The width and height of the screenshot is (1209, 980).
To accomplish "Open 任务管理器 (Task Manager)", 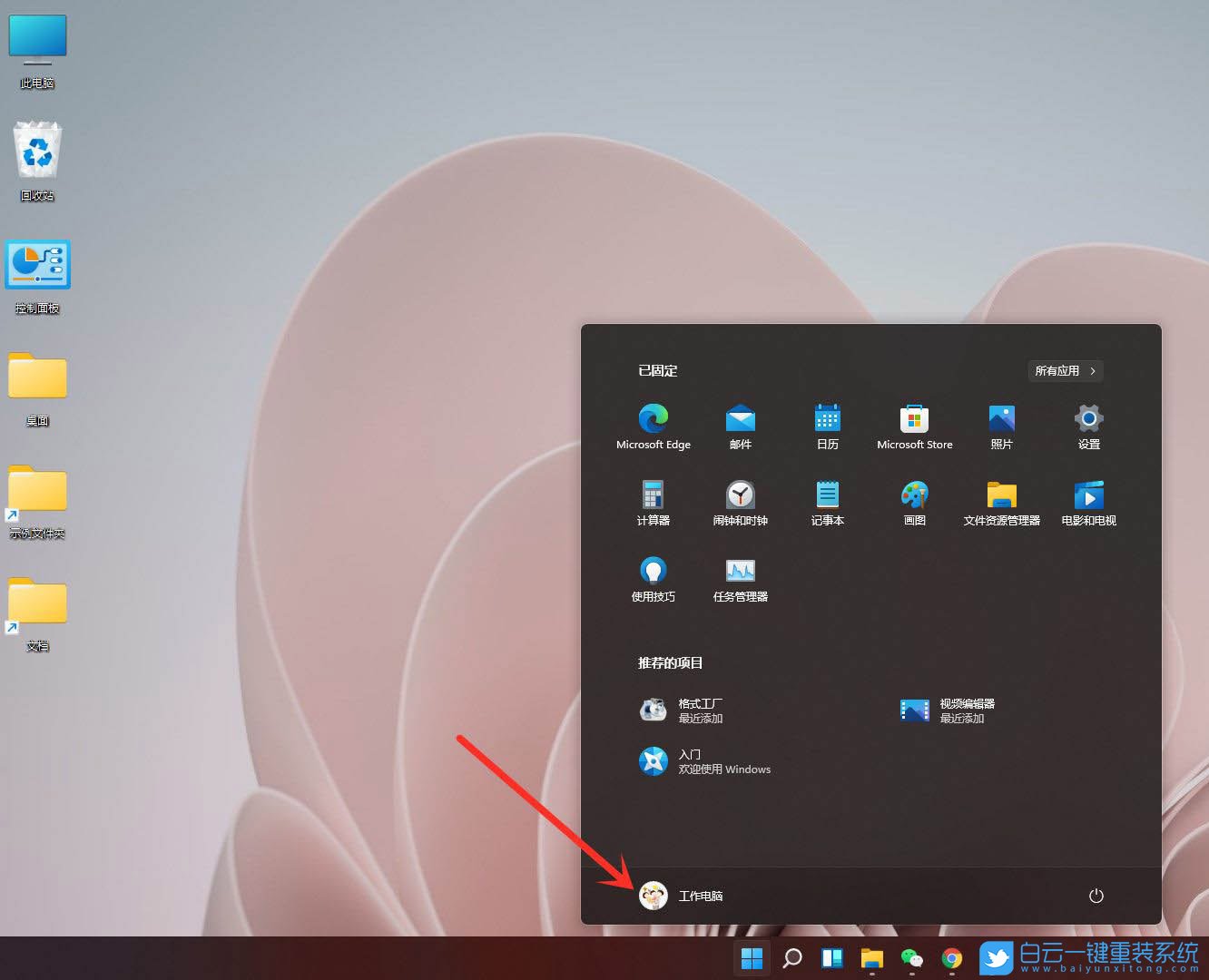I will click(740, 578).
